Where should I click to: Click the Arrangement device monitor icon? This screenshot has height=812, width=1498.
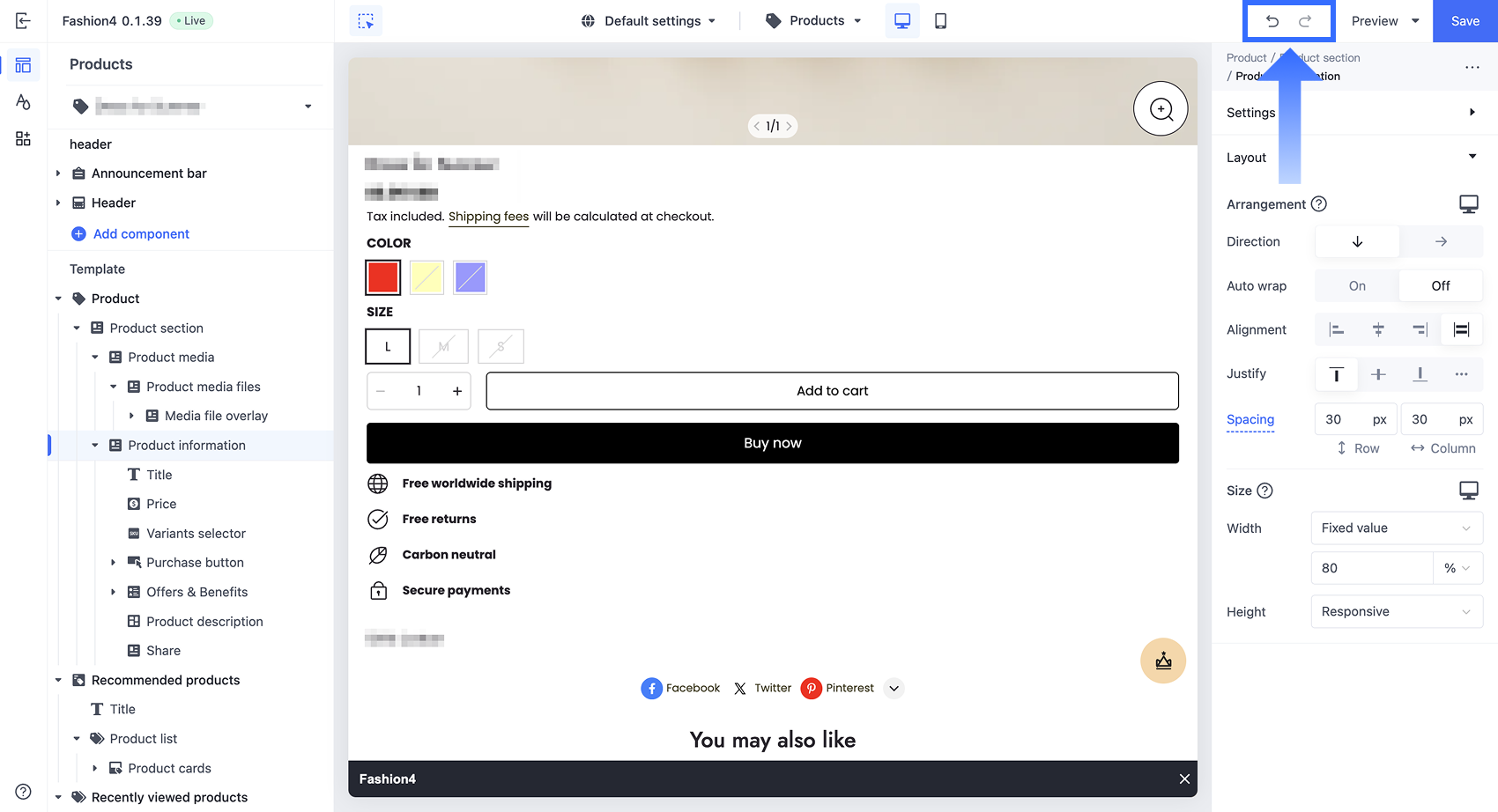pyautogui.click(x=1469, y=204)
